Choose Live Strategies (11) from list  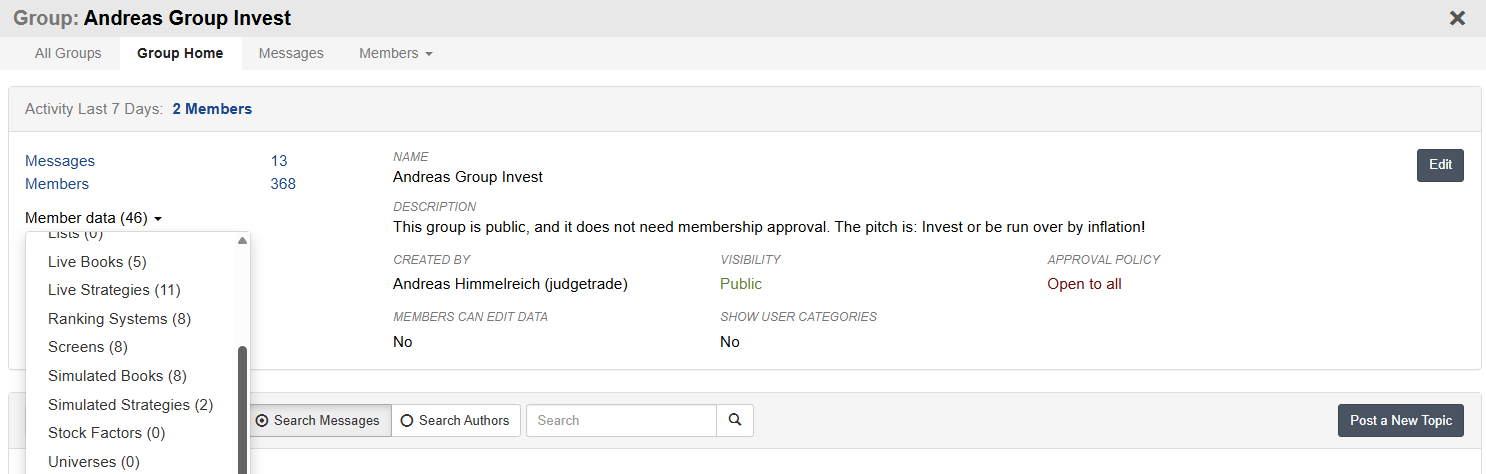[114, 290]
